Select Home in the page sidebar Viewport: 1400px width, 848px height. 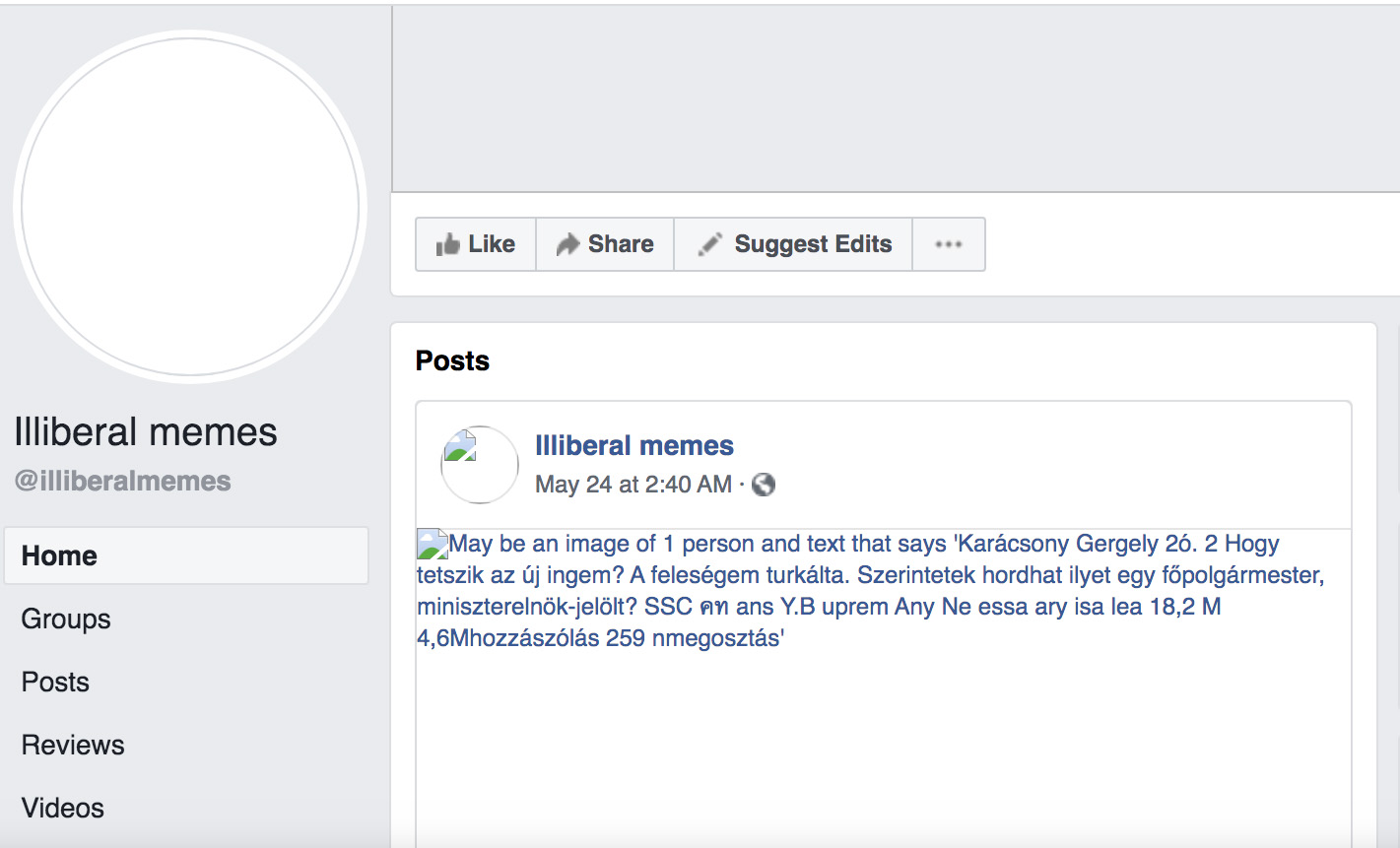click(186, 555)
